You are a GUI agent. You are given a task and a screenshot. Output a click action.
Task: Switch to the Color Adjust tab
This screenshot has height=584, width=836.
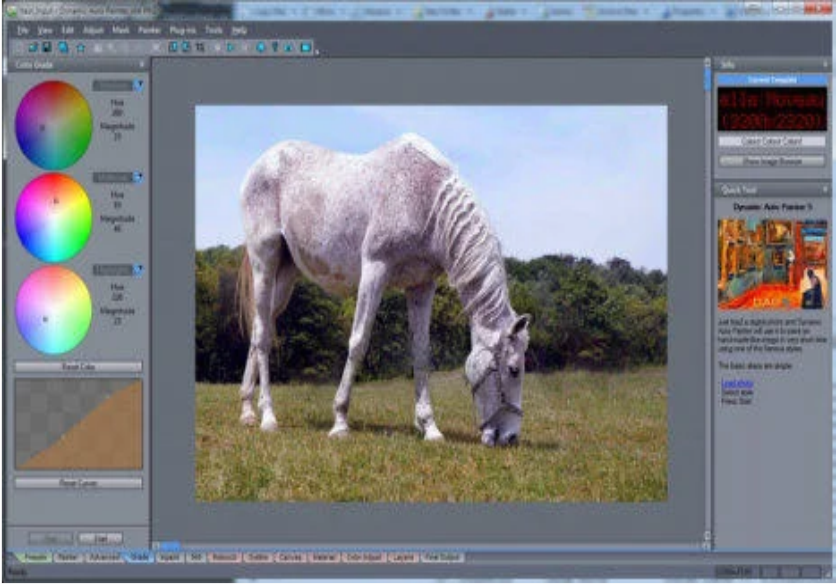point(364,557)
